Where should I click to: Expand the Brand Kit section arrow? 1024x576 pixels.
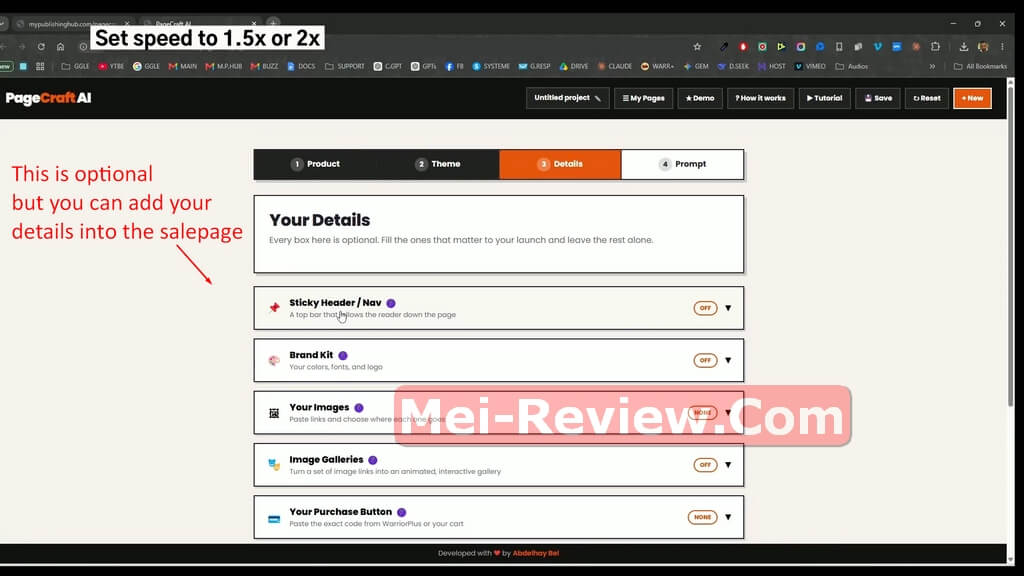coord(728,360)
